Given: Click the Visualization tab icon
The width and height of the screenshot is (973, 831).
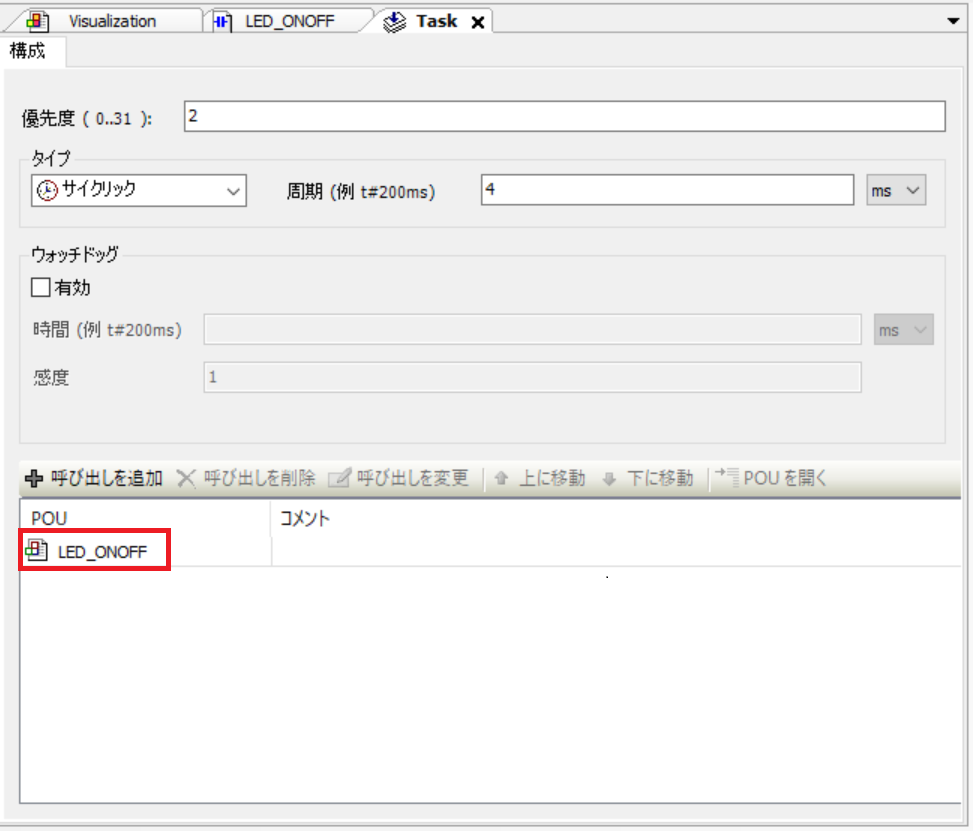Looking at the screenshot, I should coord(37,21).
